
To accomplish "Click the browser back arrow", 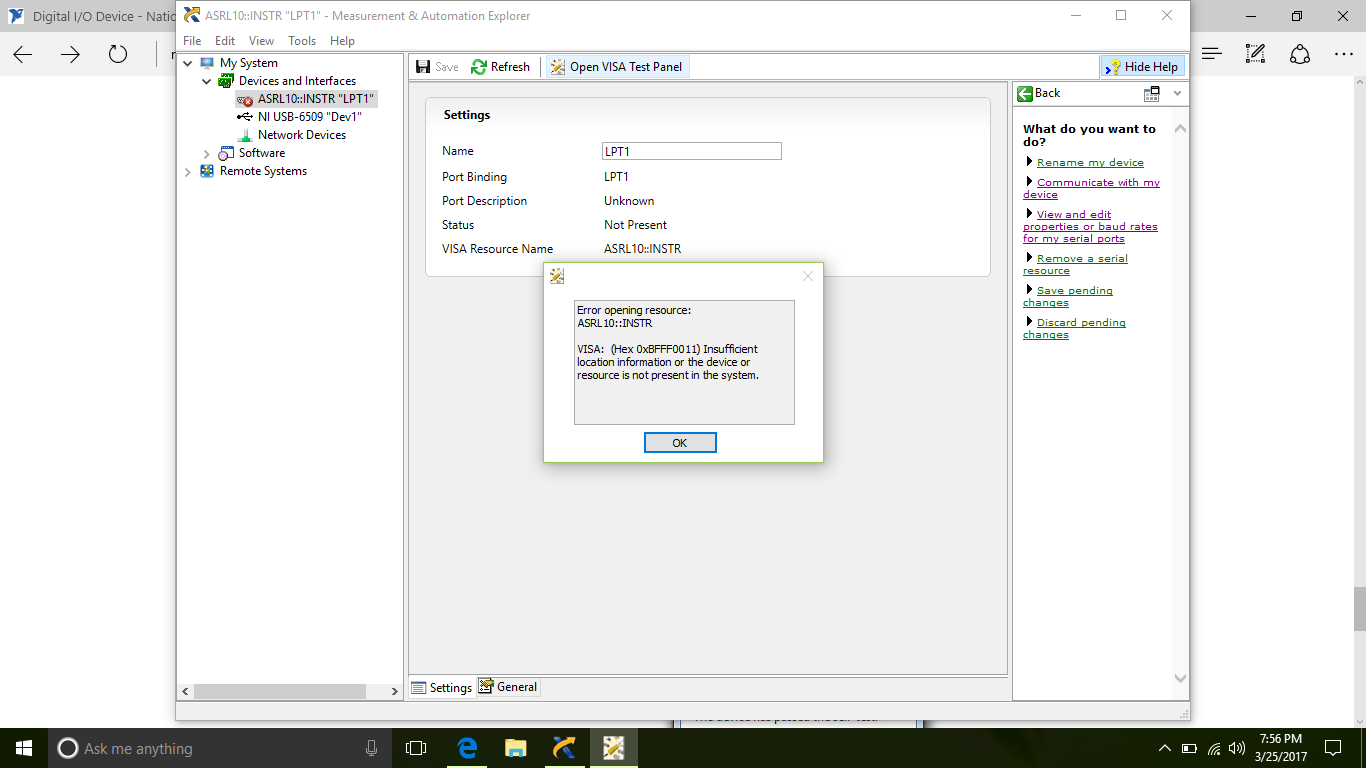I will pos(23,54).
